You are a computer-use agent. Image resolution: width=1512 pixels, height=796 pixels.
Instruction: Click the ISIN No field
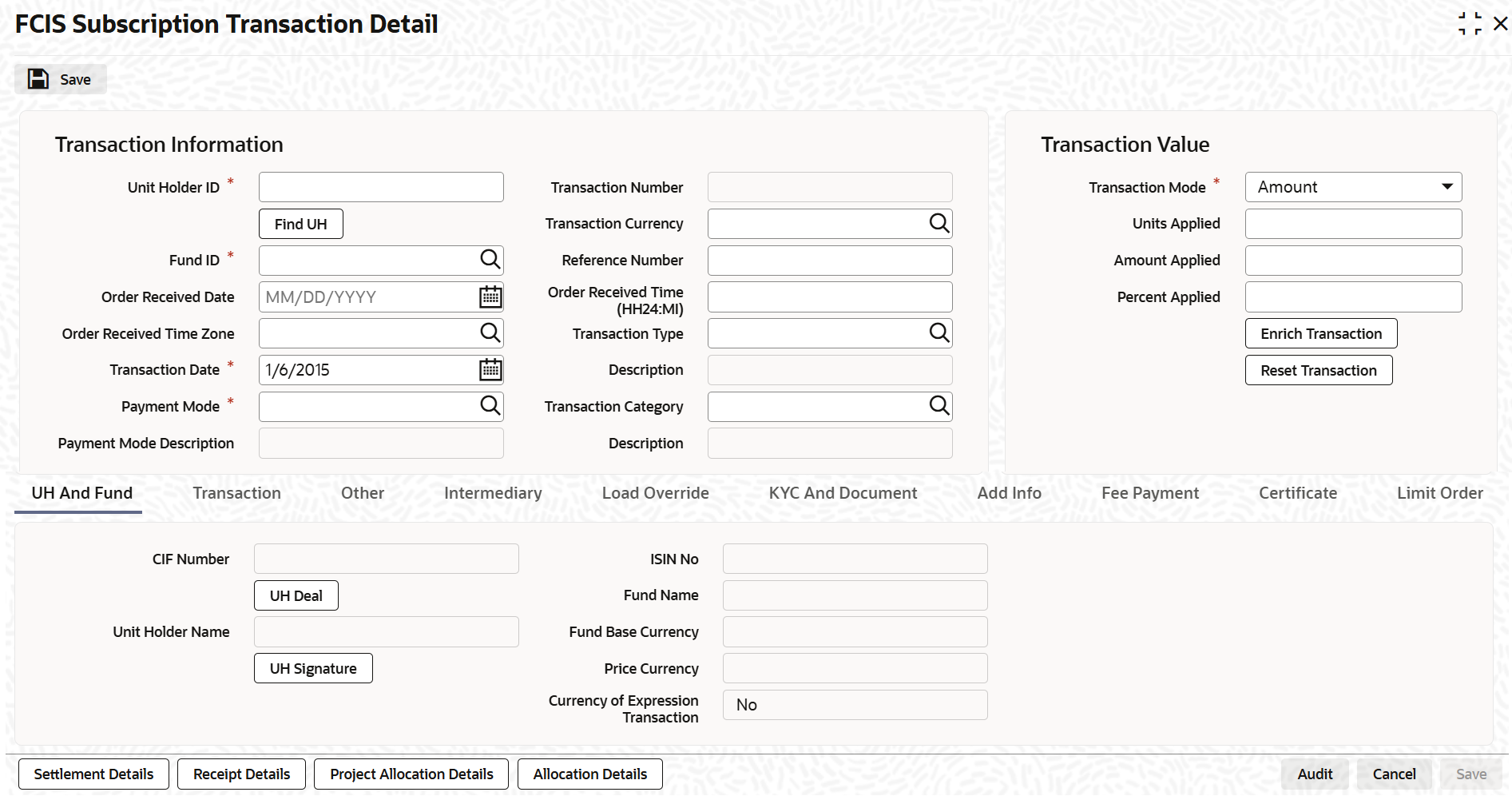click(855, 559)
